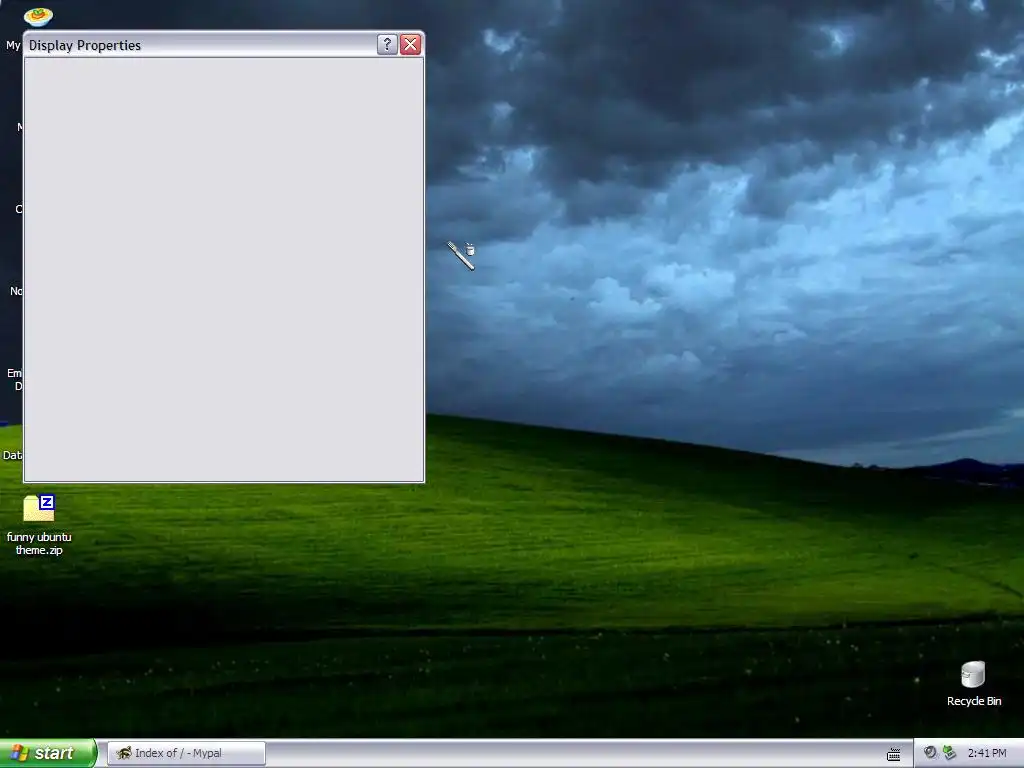Open the Start menu
This screenshot has width=1024, height=768.
[48, 753]
